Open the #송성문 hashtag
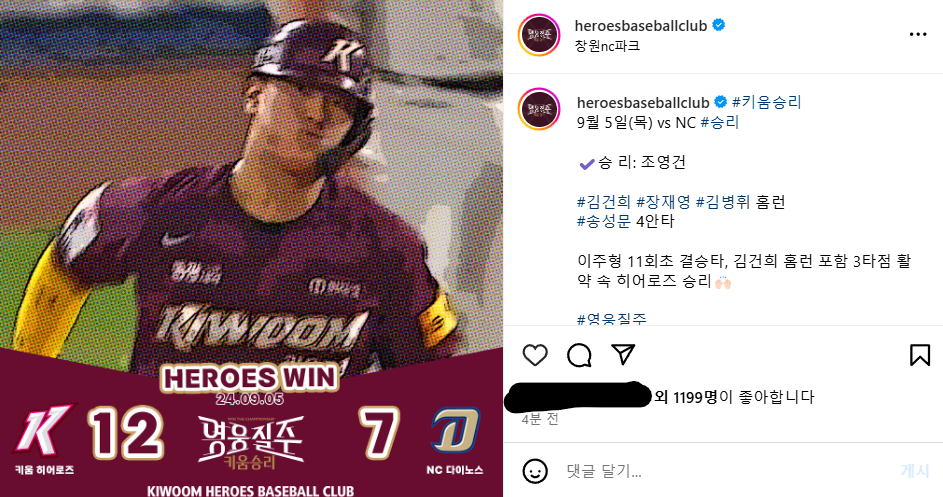The height and width of the screenshot is (497, 943). coord(604,221)
